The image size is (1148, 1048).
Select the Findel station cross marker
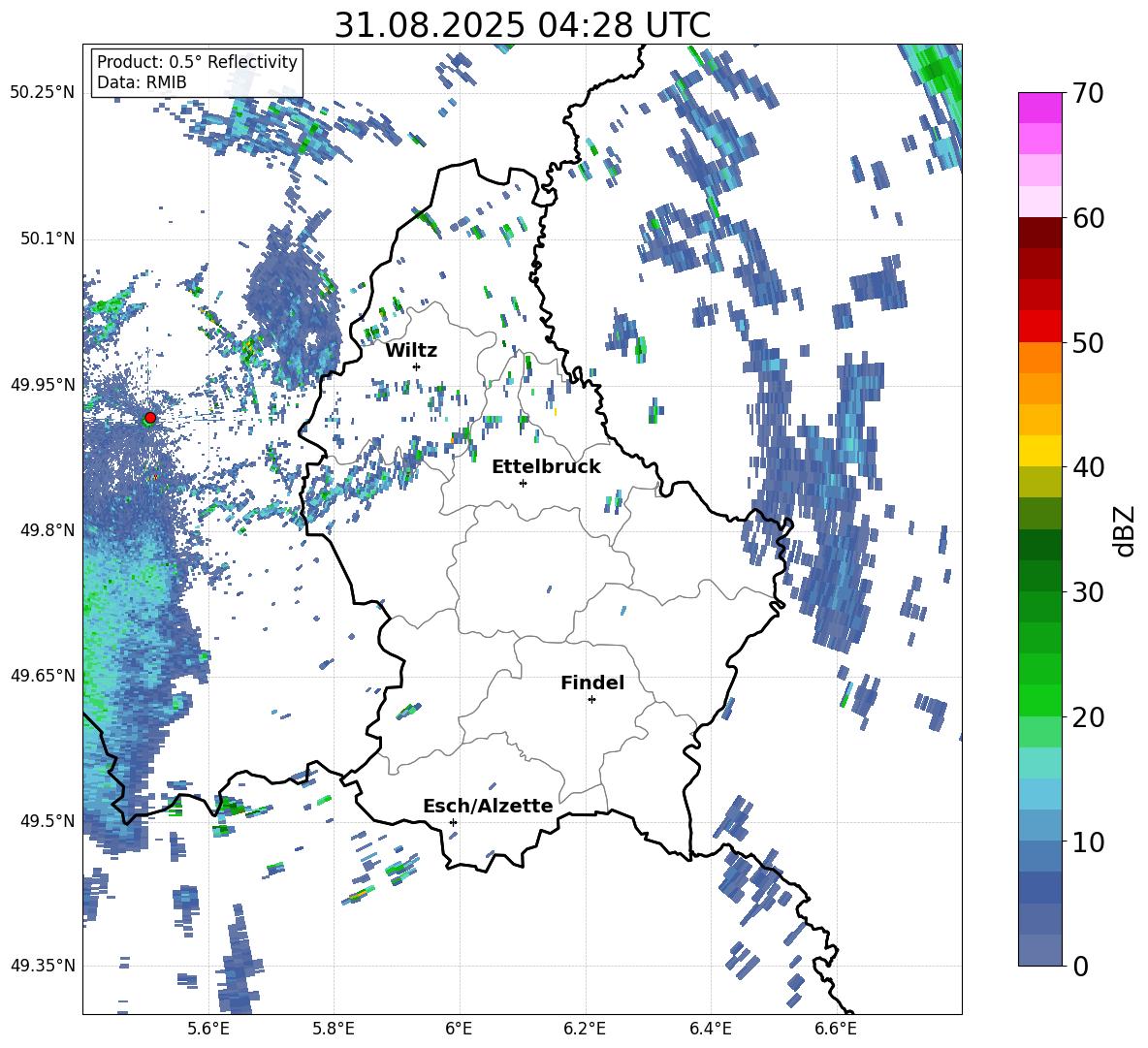[591, 700]
